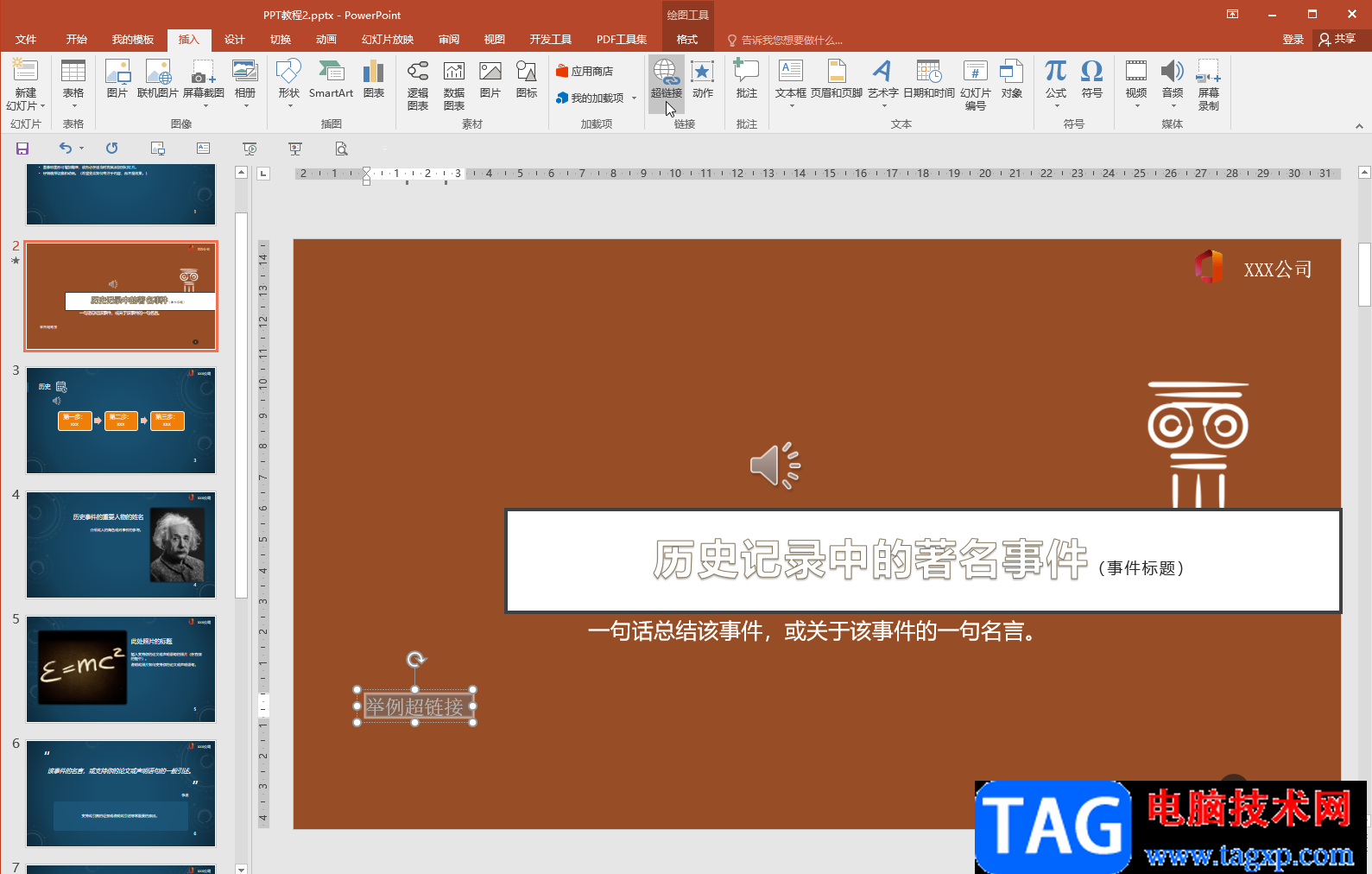Insert a Chart (图表)

(374, 79)
